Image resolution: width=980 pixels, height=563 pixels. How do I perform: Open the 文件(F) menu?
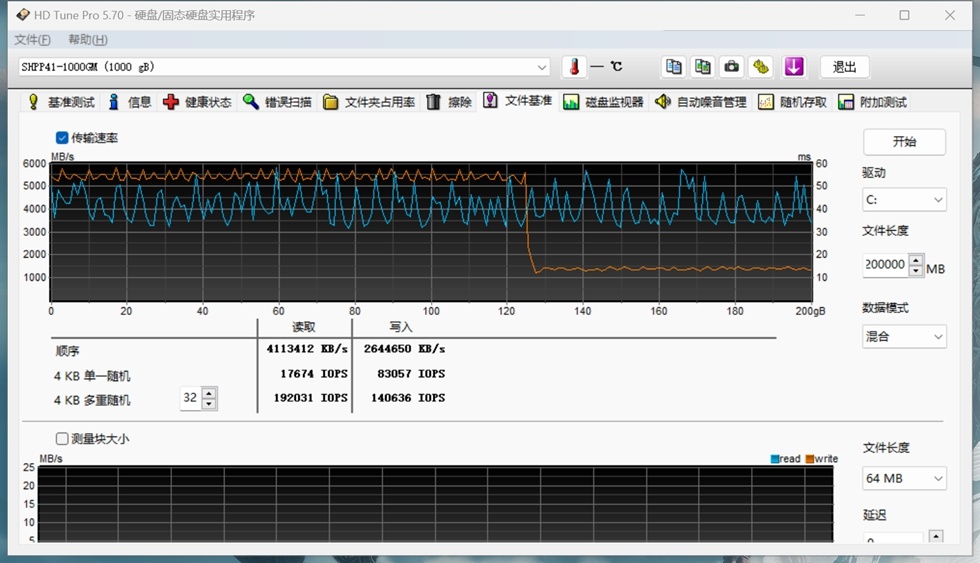(x=32, y=40)
